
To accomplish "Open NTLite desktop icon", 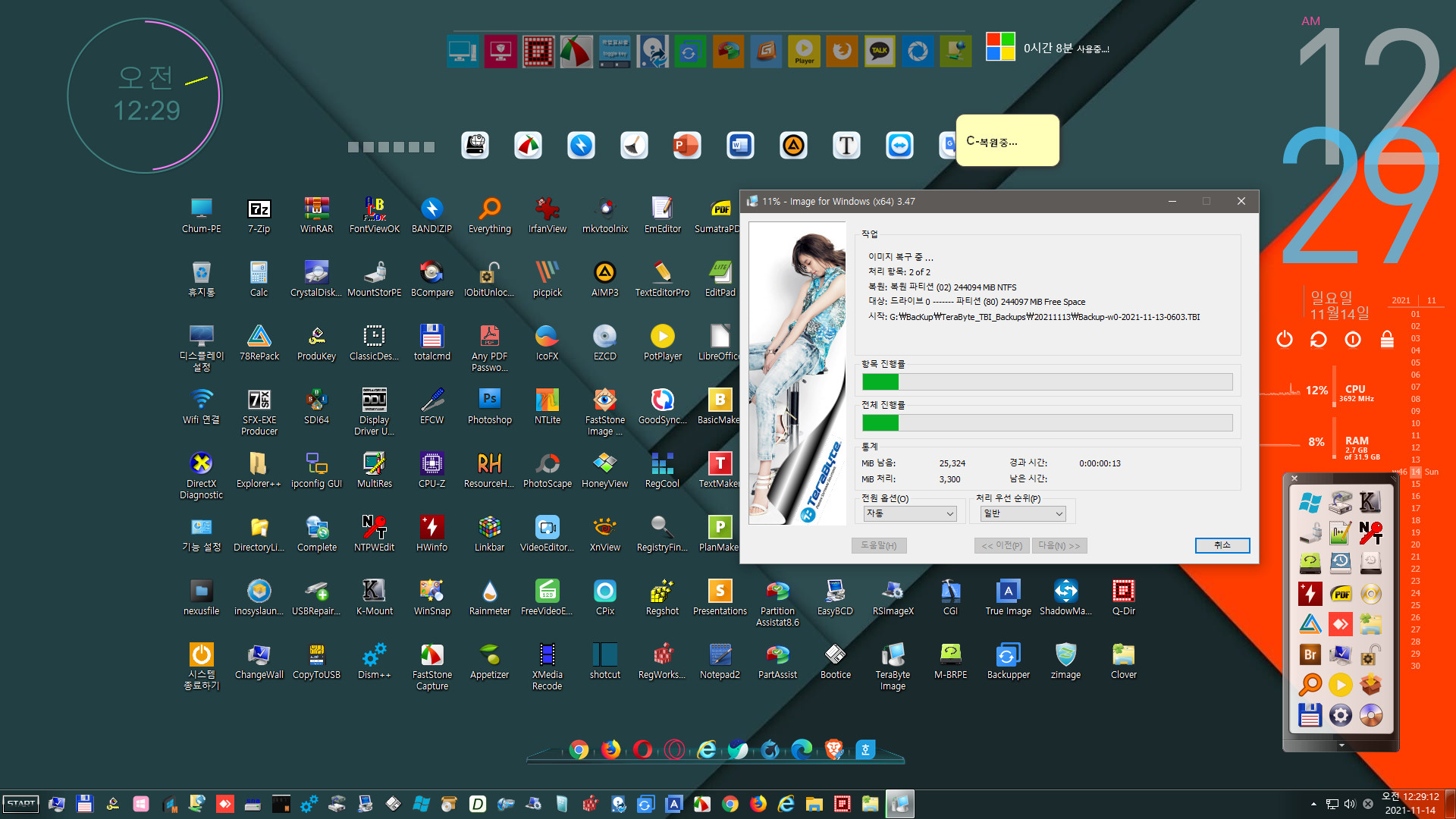I will point(547,406).
